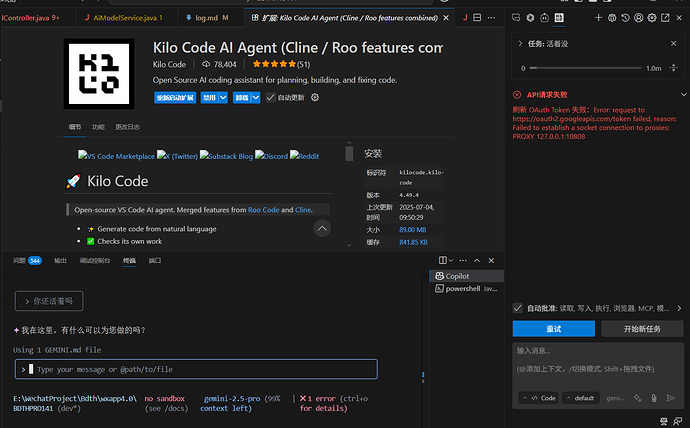The height and width of the screenshot is (428, 690).
Task: Open the robot-face panel icon in sidebar header
Action: point(544,18)
